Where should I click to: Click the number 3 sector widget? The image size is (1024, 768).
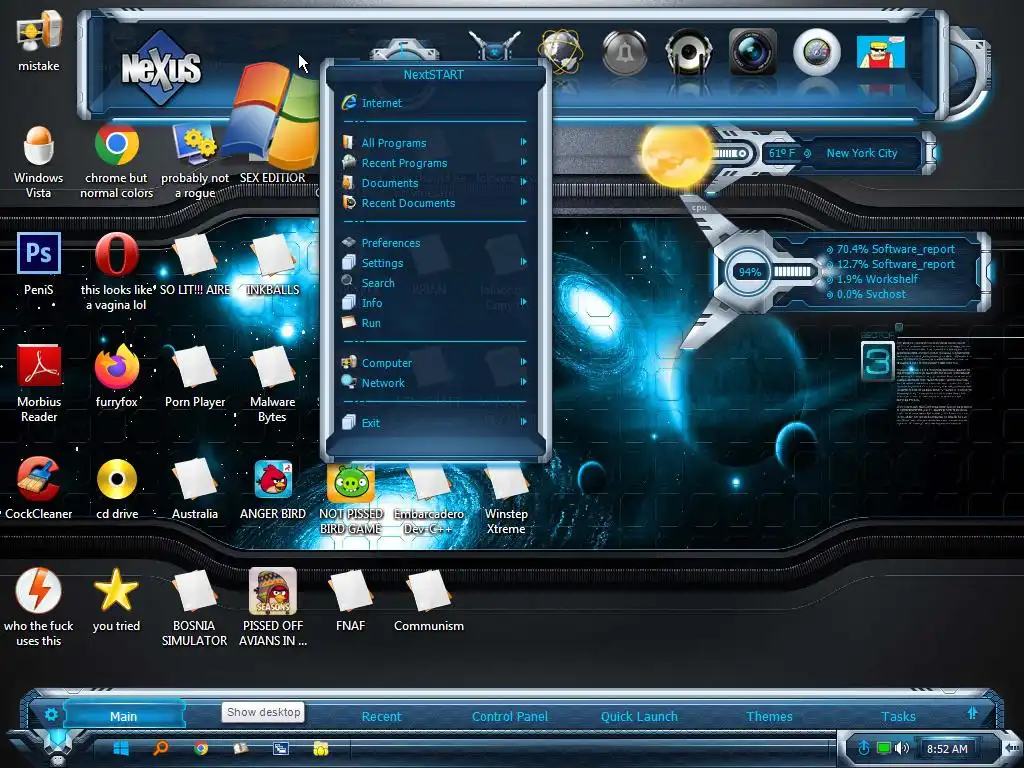[x=877, y=361]
